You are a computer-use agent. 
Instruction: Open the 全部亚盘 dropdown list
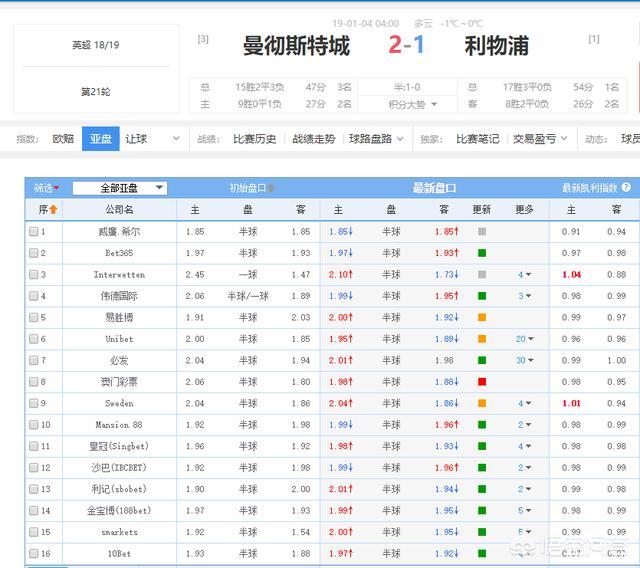point(119,188)
